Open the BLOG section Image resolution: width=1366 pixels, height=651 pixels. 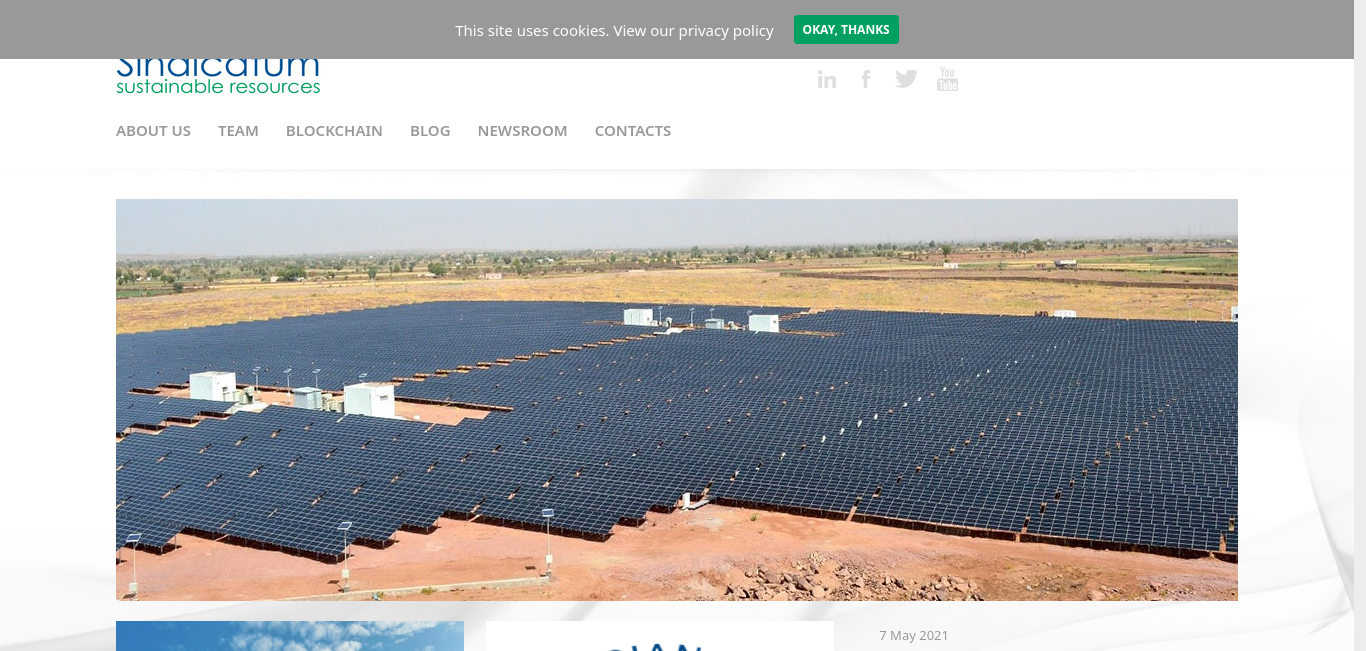click(x=430, y=131)
